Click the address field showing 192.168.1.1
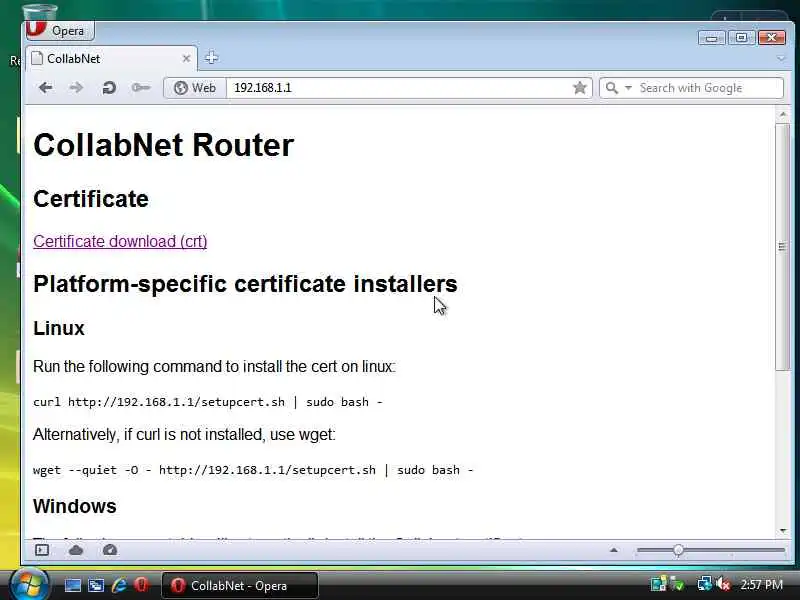The image size is (800, 600). point(398,88)
